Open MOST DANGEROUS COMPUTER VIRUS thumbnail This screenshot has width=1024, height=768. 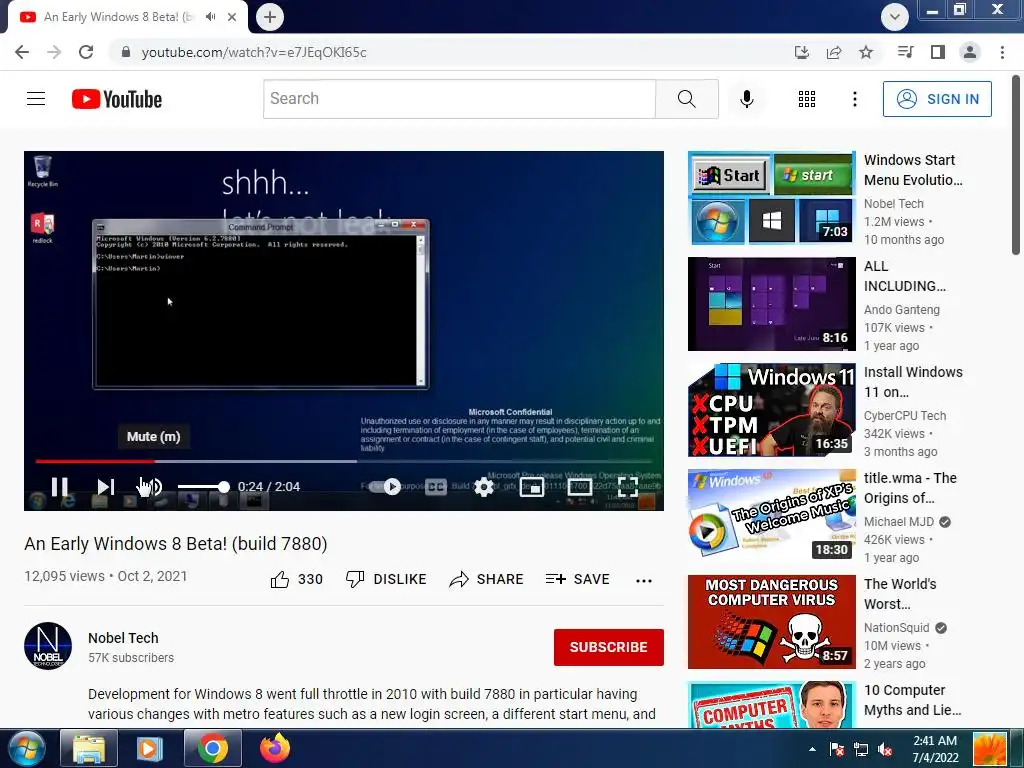771,622
